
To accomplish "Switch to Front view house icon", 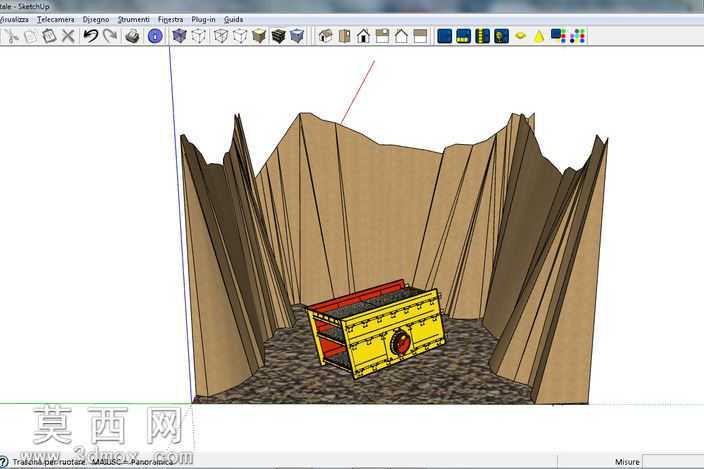I will 363,36.
